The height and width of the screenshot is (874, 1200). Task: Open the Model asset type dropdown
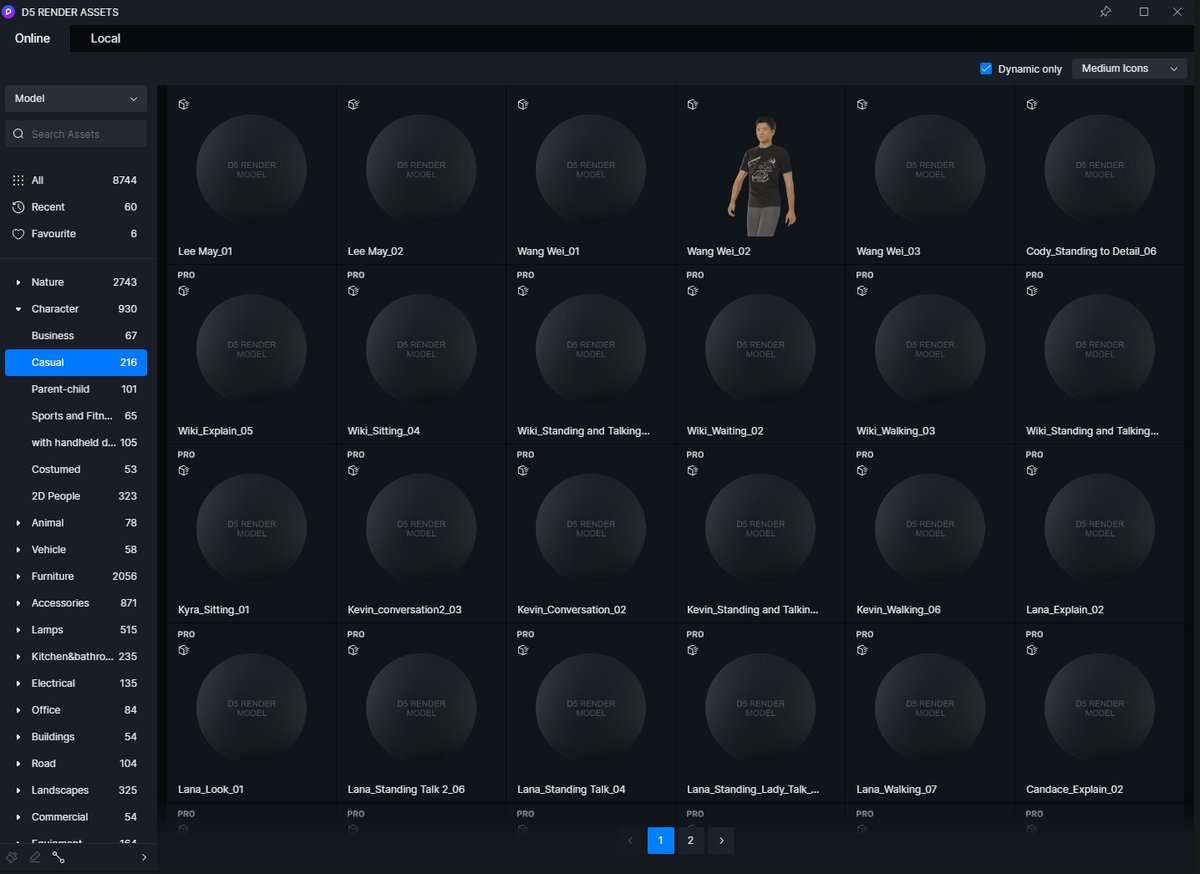pyautogui.click(x=76, y=98)
